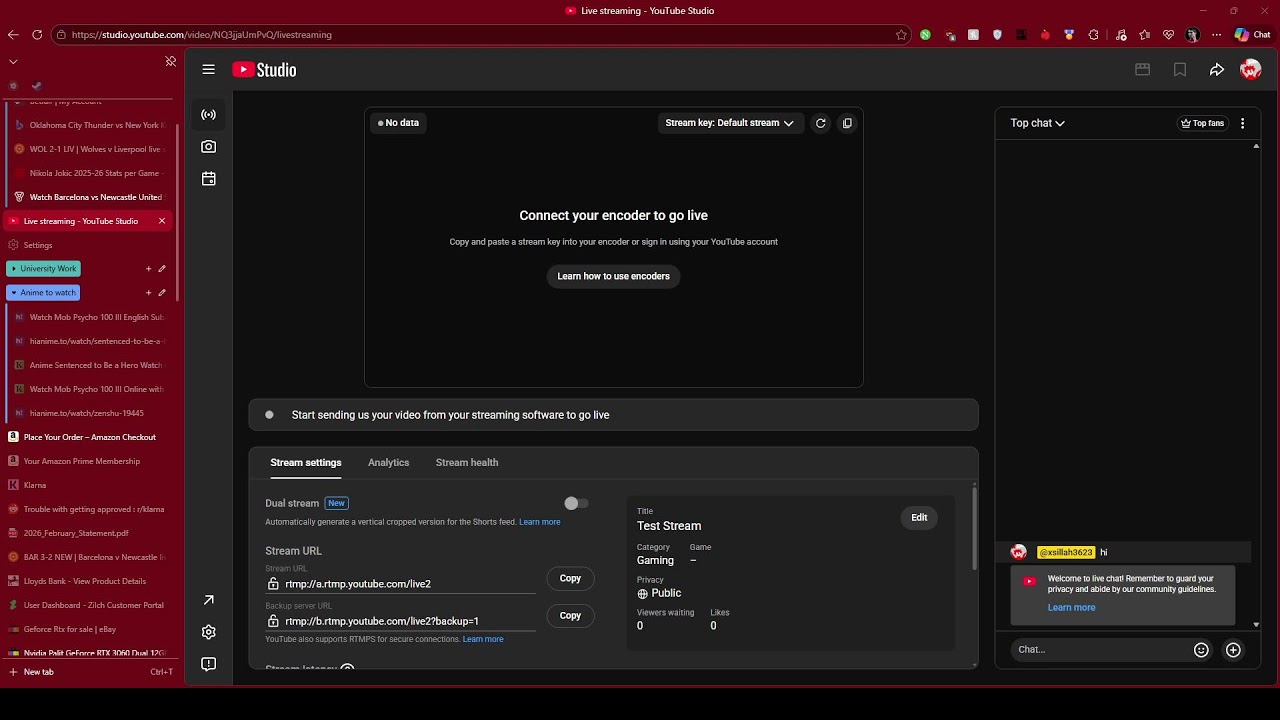Copy the stream key with copy icon
1280x720 pixels.
click(847, 123)
